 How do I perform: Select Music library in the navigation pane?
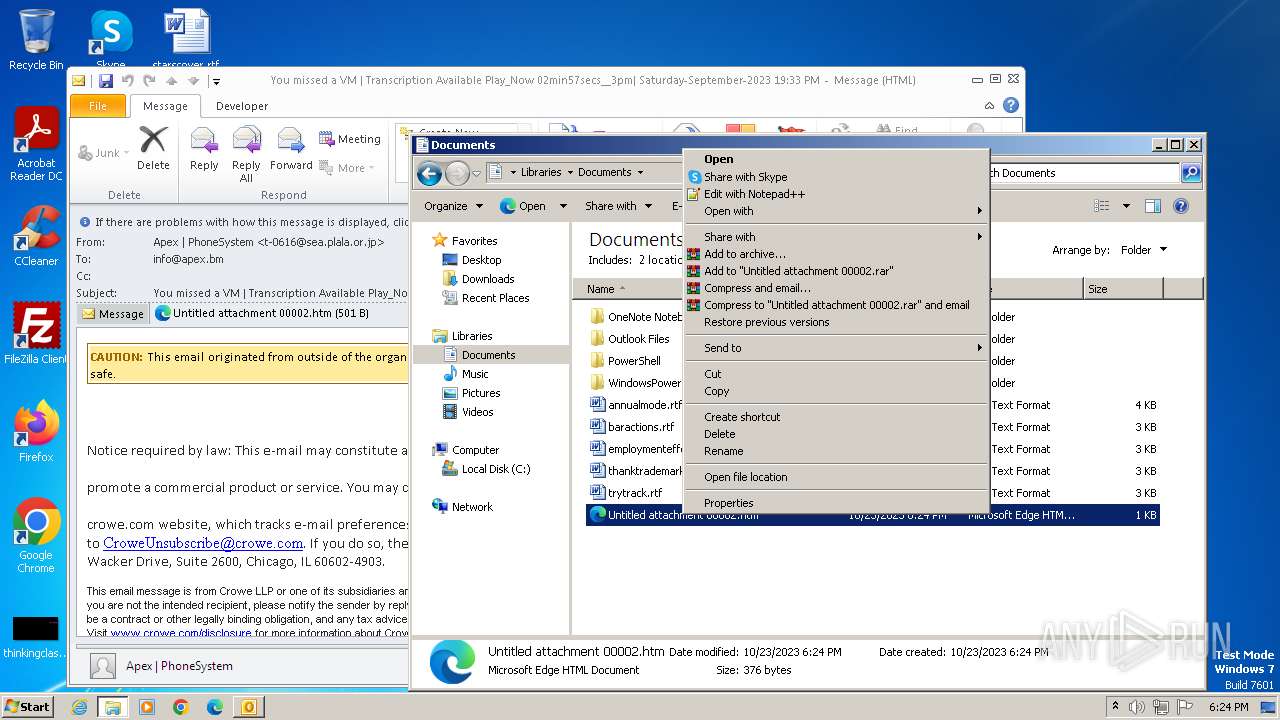tap(475, 374)
